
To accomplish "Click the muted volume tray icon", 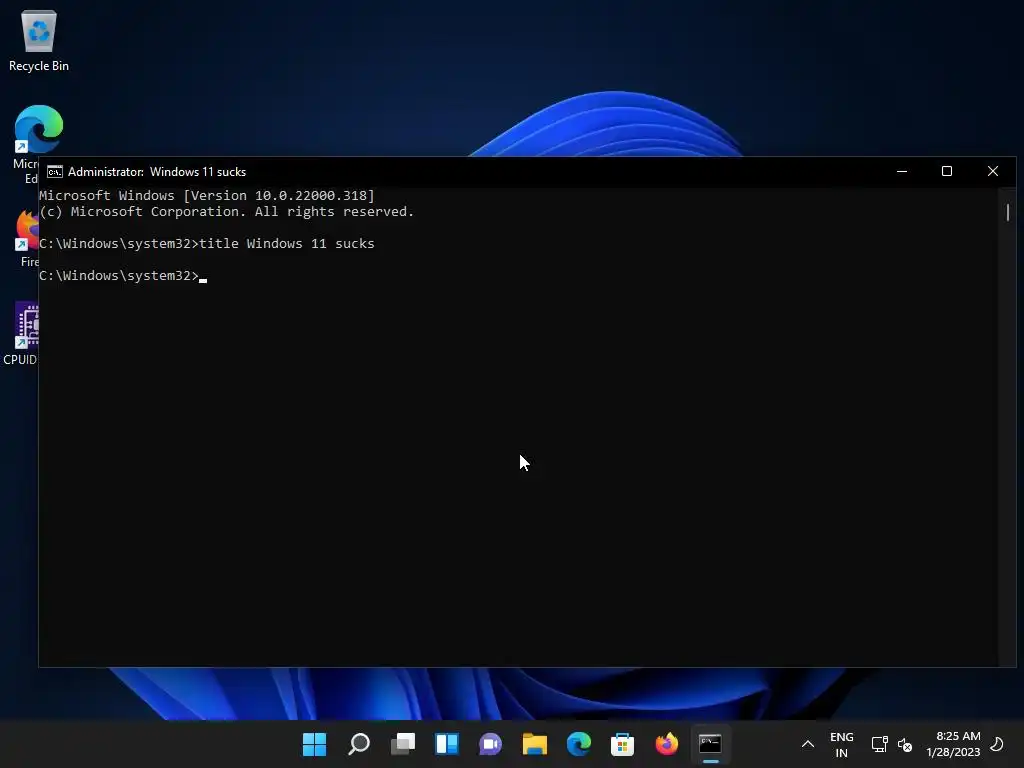I will click(x=904, y=744).
